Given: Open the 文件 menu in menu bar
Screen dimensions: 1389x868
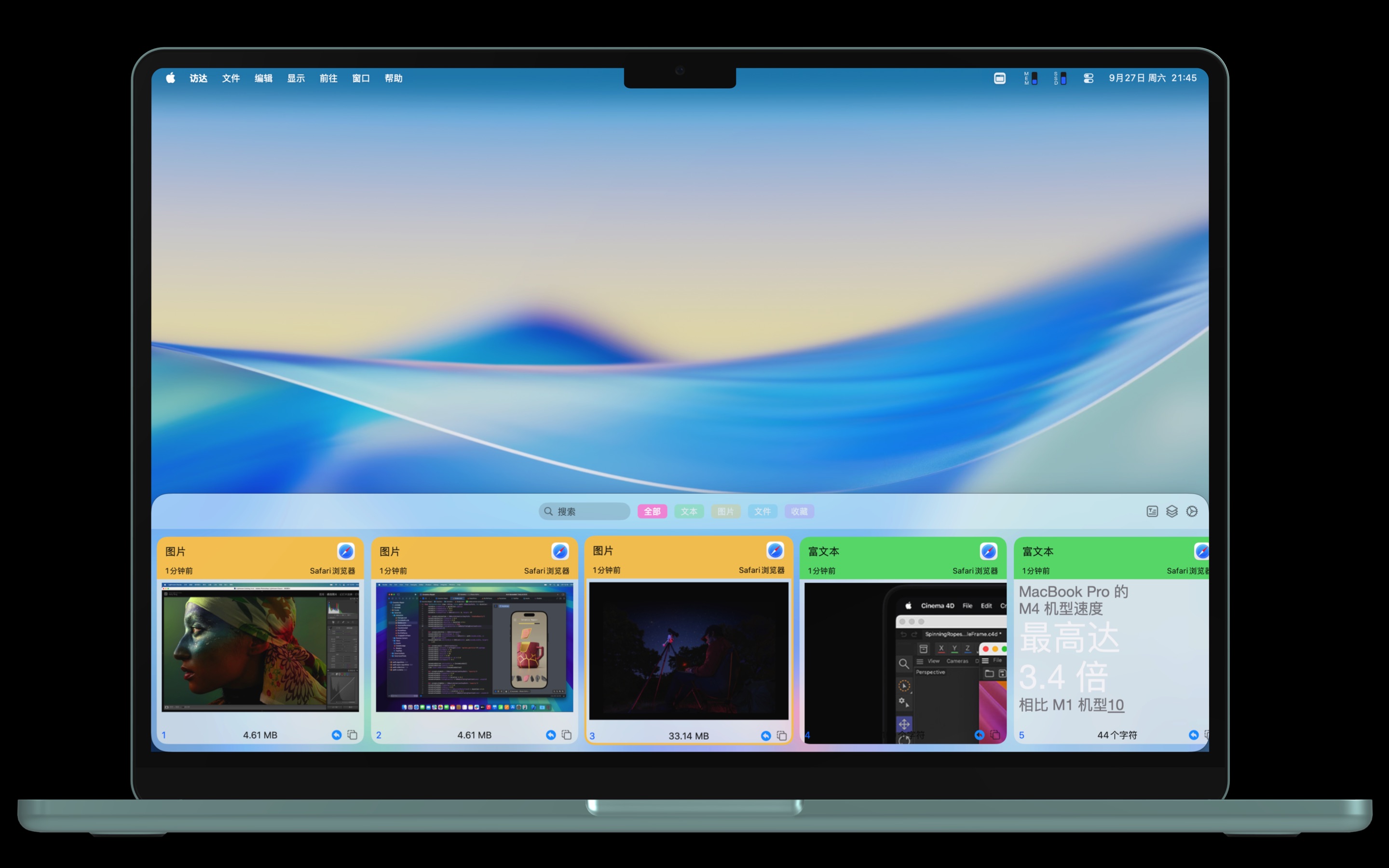Looking at the screenshot, I should pyautogui.click(x=231, y=78).
